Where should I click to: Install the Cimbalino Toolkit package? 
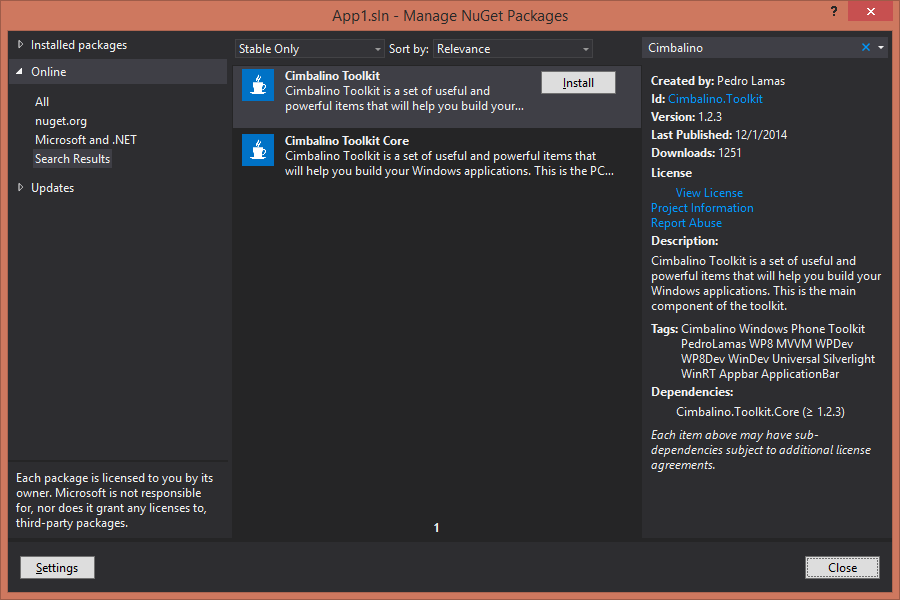click(578, 83)
